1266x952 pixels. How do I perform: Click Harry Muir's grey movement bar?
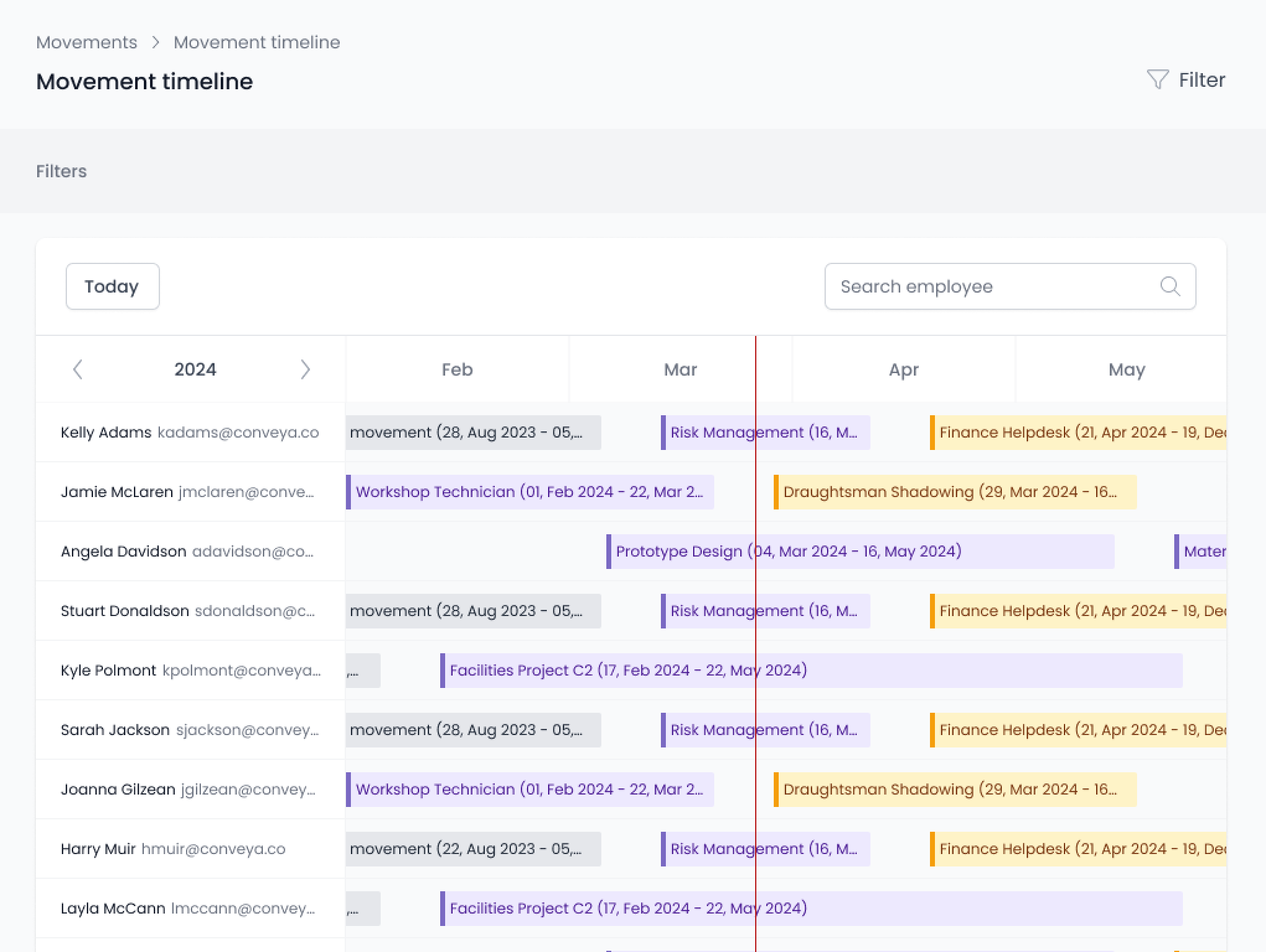click(x=472, y=849)
